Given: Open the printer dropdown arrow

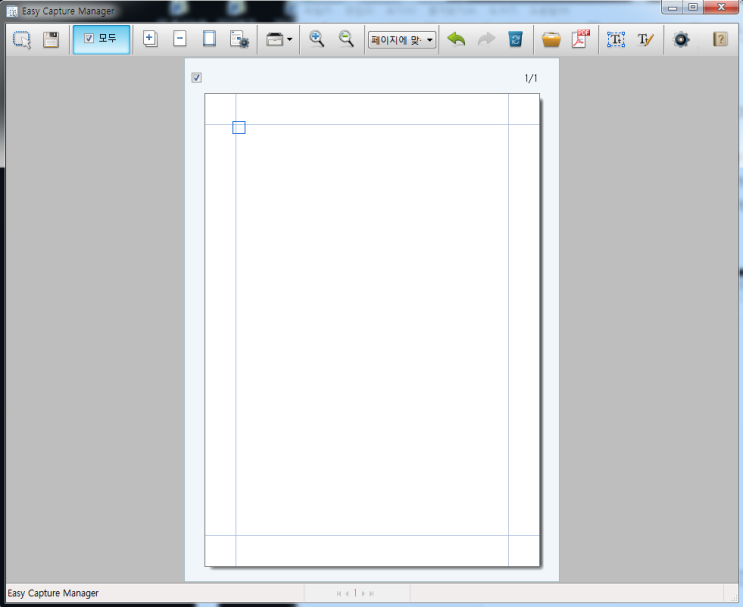Looking at the screenshot, I should [290, 40].
